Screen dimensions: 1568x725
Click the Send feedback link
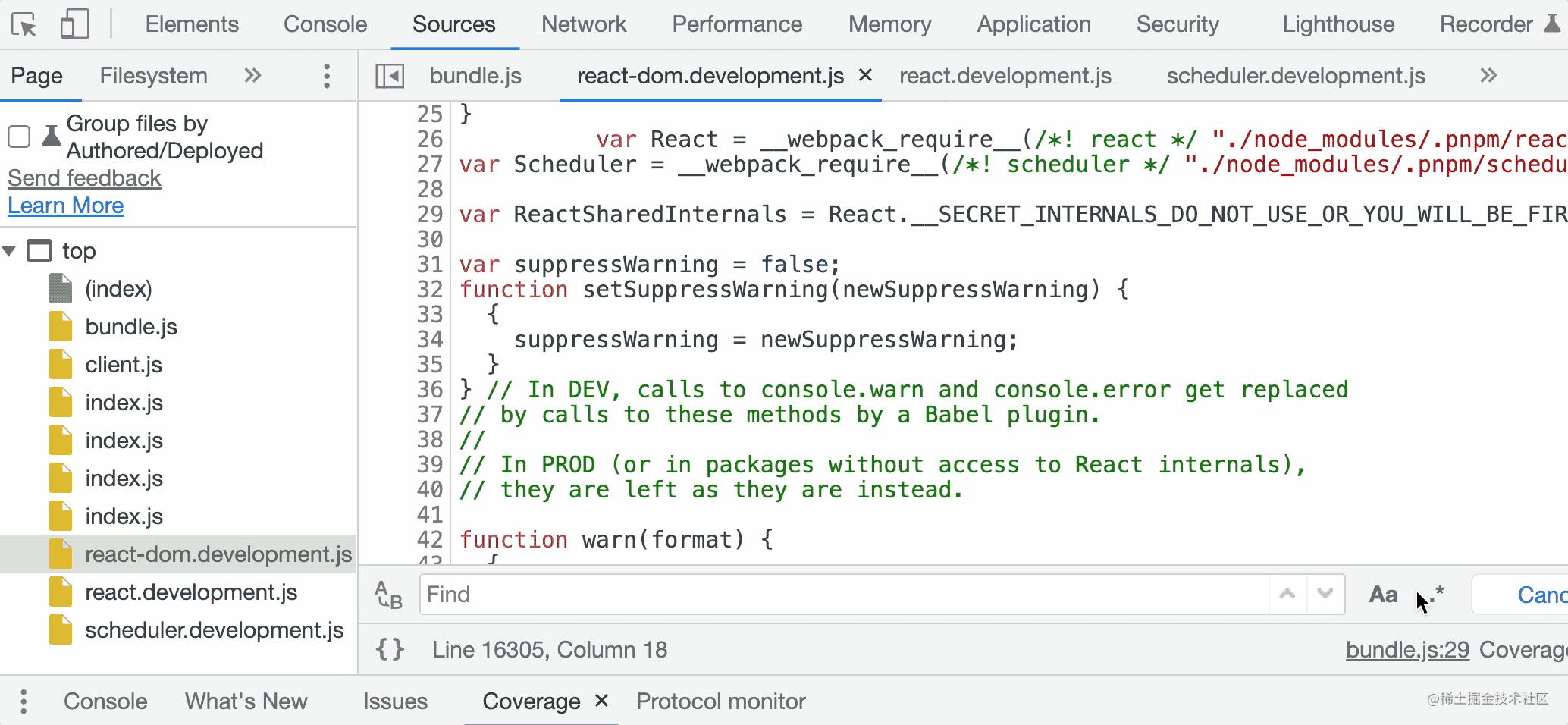point(84,178)
